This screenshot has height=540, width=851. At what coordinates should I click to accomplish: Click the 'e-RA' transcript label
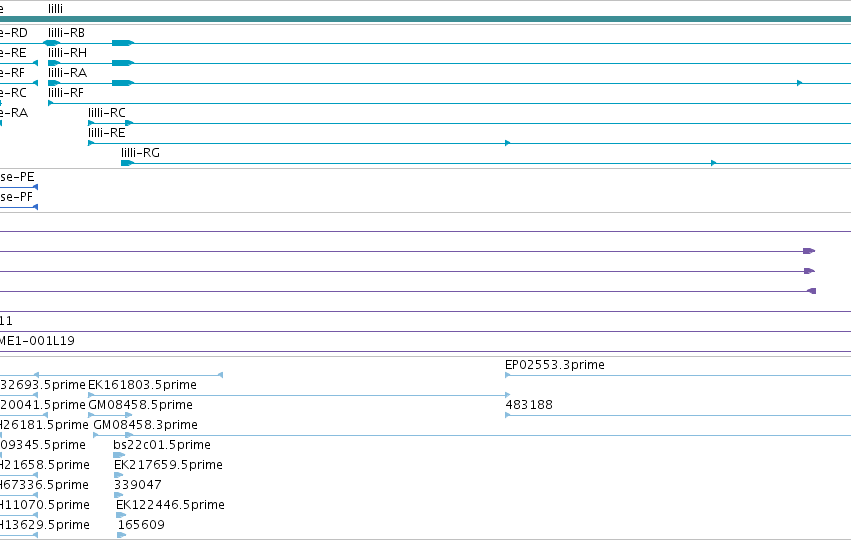[14, 113]
